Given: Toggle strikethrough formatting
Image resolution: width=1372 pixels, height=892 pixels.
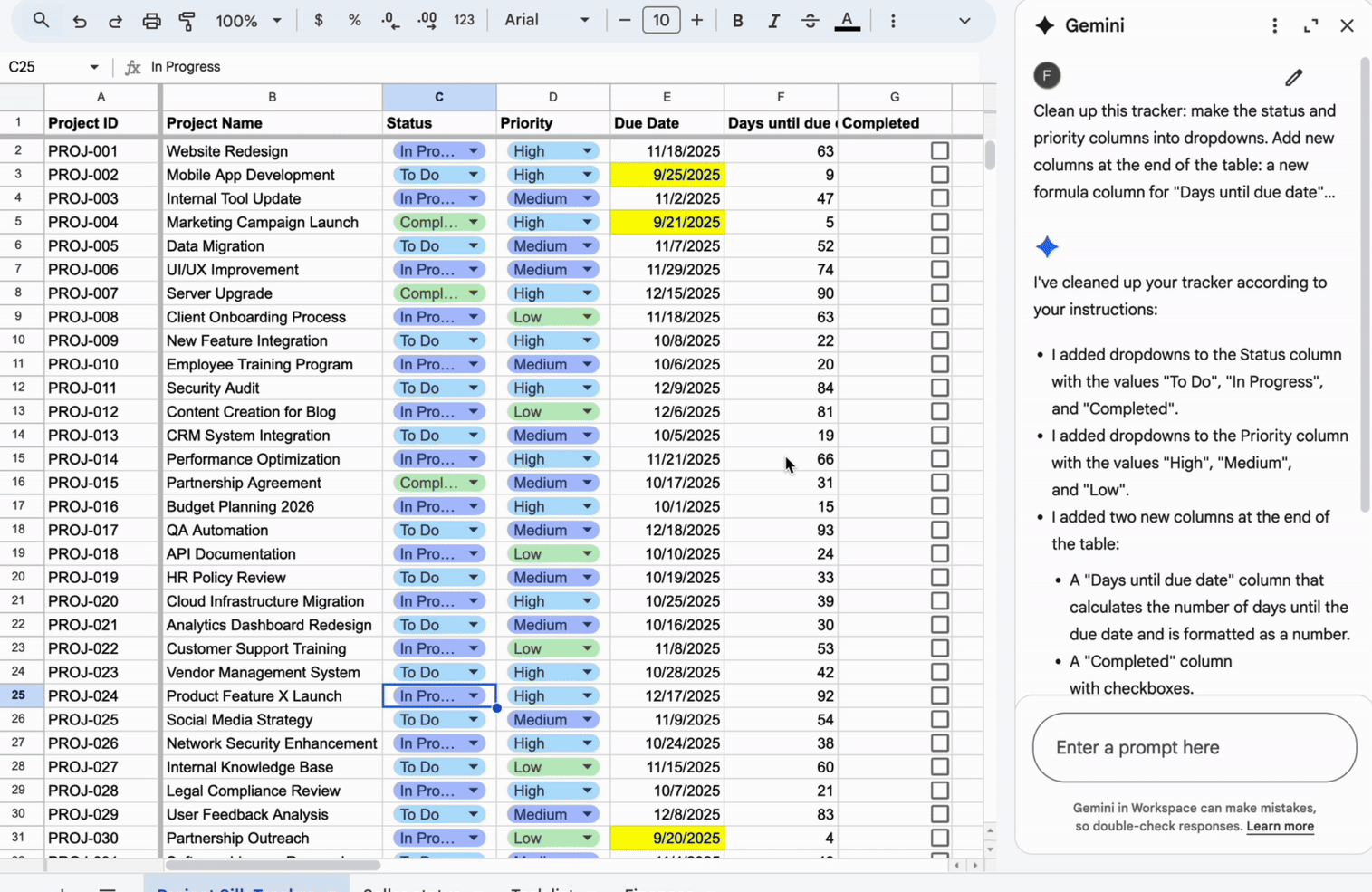Looking at the screenshot, I should 810,21.
